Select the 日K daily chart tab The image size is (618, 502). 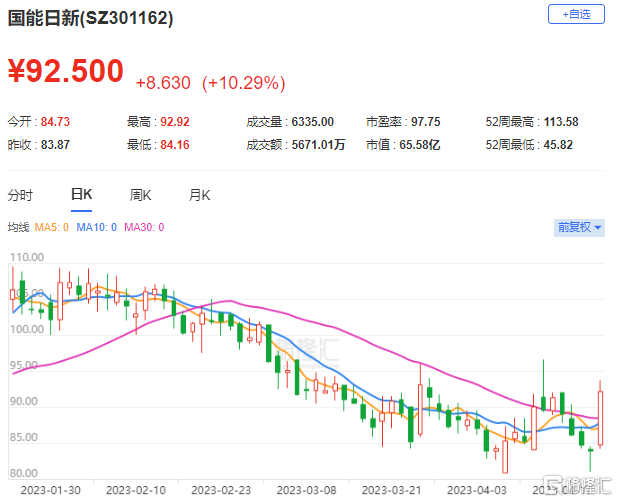(82, 195)
